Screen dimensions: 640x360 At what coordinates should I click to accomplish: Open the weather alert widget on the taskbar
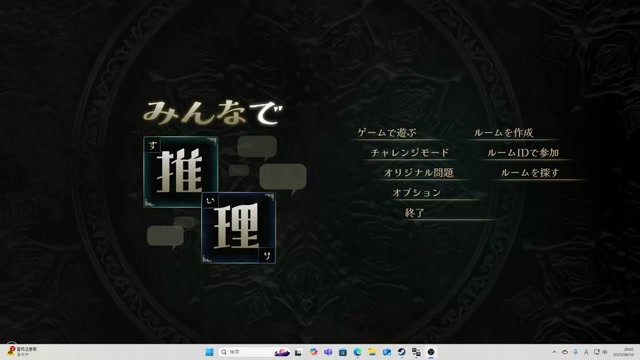click(x=22, y=352)
